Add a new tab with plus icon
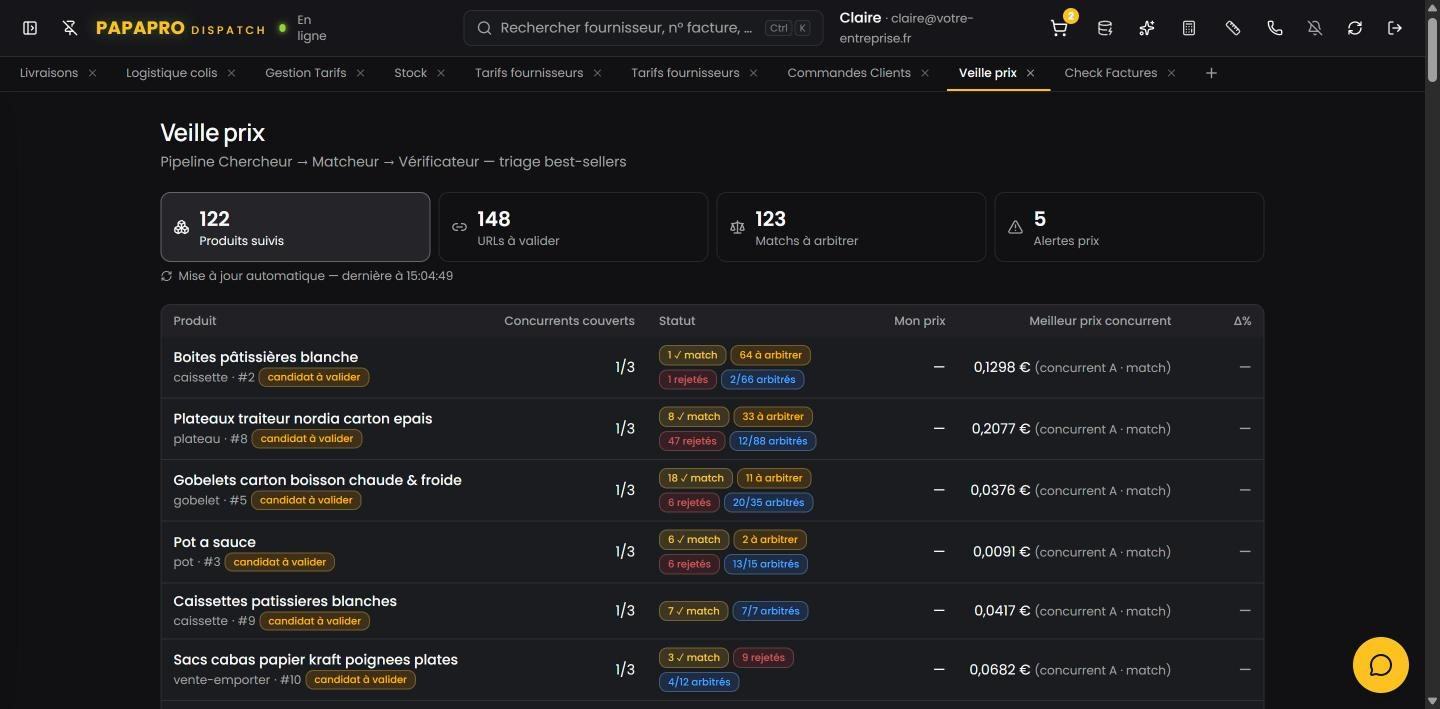Viewport: 1440px width, 709px height. [1211, 73]
